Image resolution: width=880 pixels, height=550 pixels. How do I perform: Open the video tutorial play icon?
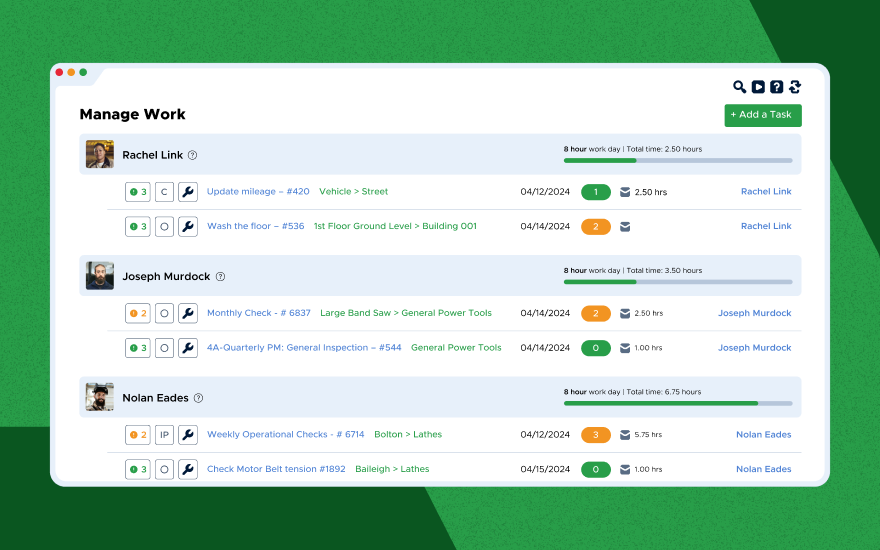tap(758, 87)
